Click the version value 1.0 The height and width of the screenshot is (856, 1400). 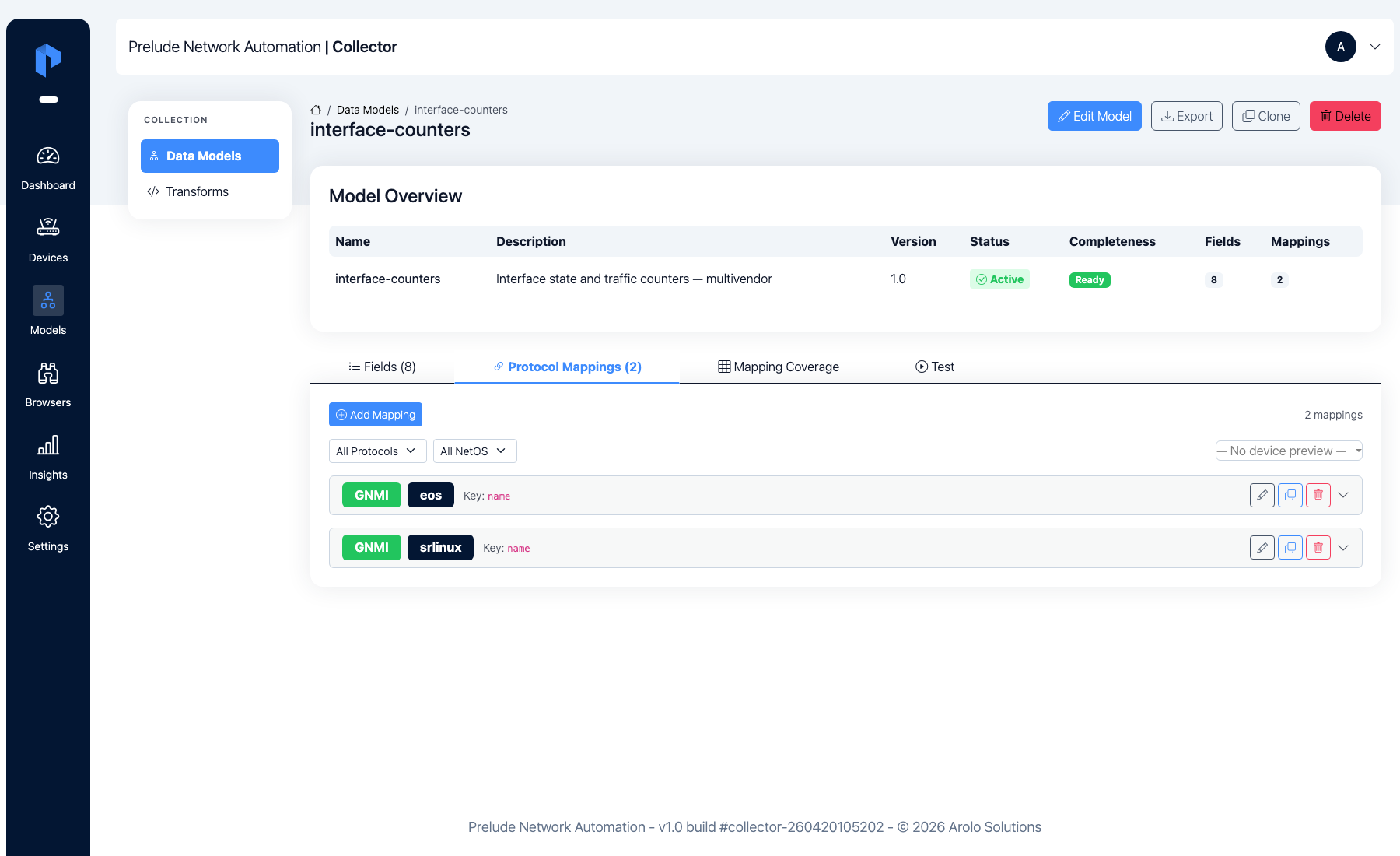point(898,279)
